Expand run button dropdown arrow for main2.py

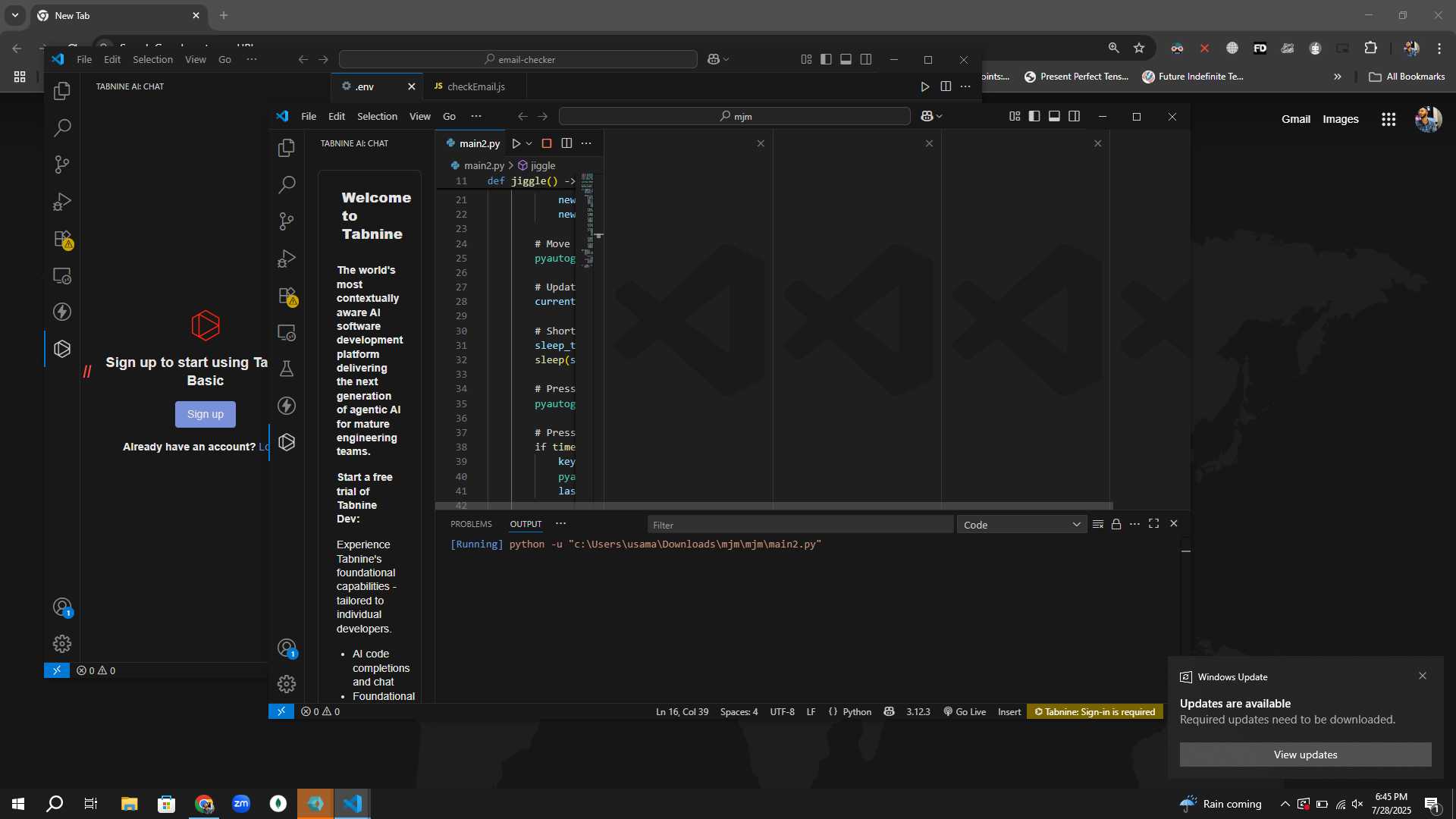click(x=529, y=143)
